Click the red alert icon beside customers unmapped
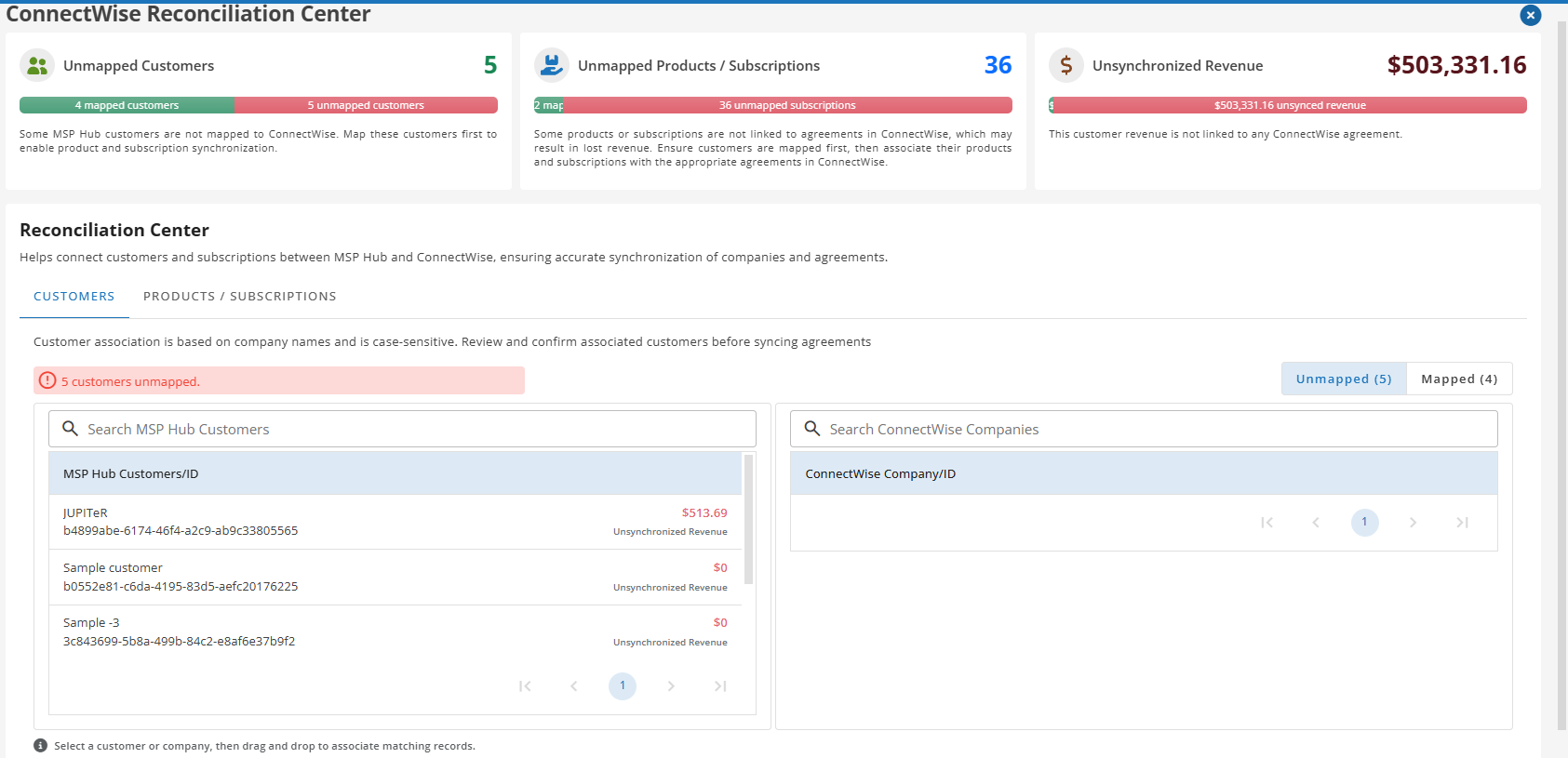 pos(47,380)
